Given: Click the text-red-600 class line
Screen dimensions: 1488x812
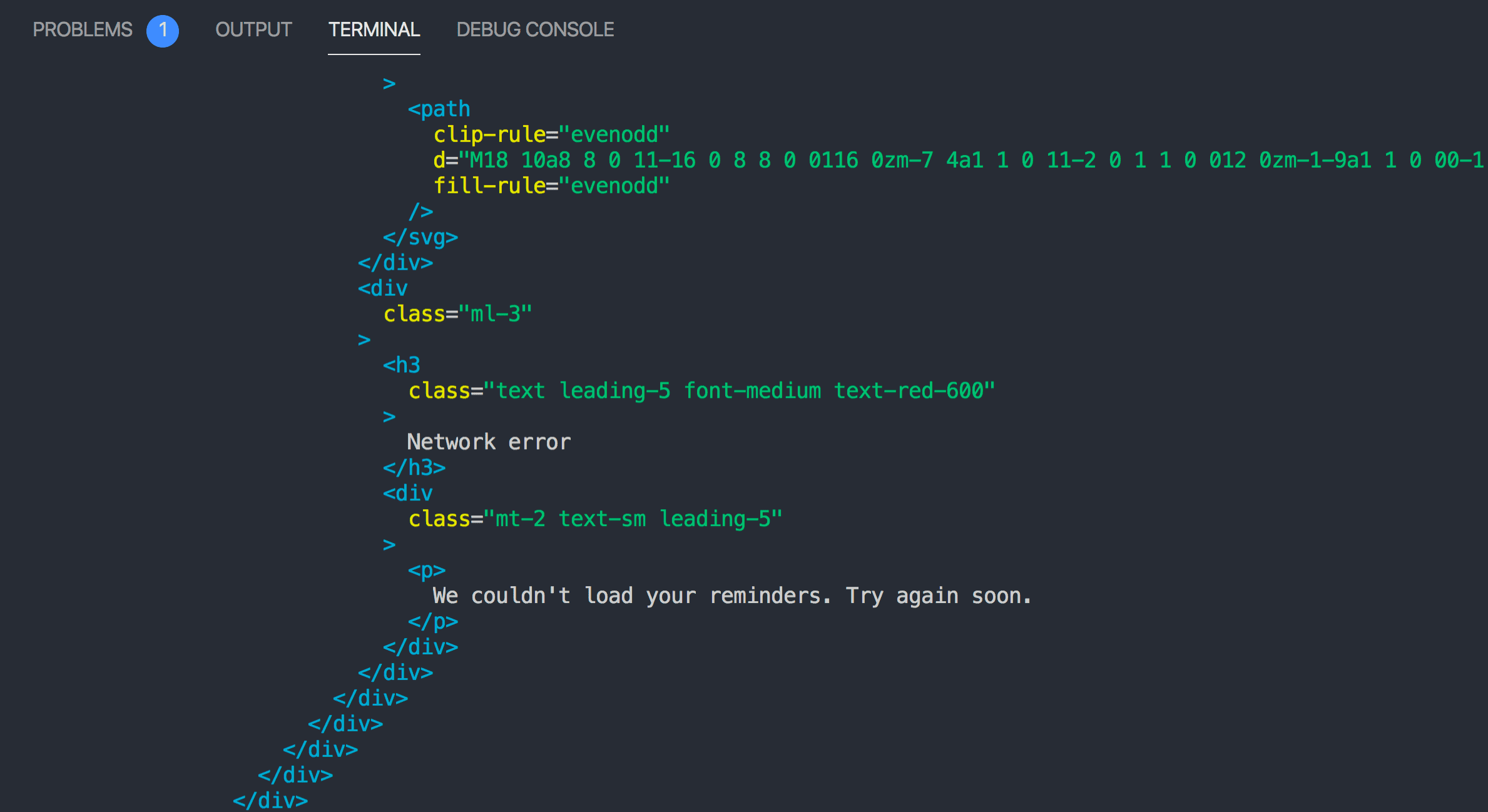Looking at the screenshot, I should coord(701,391).
